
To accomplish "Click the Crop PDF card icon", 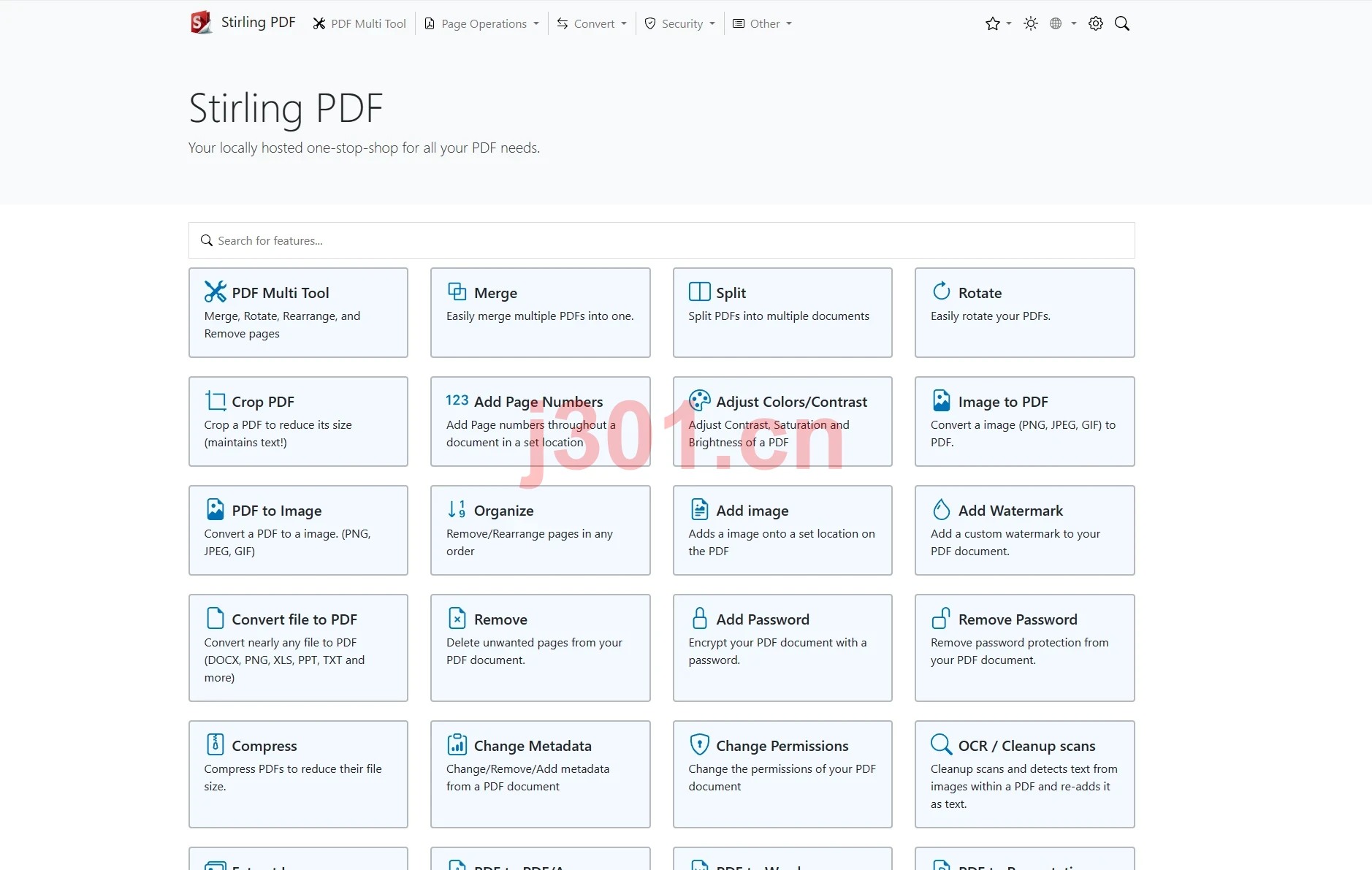I will (216, 400).
